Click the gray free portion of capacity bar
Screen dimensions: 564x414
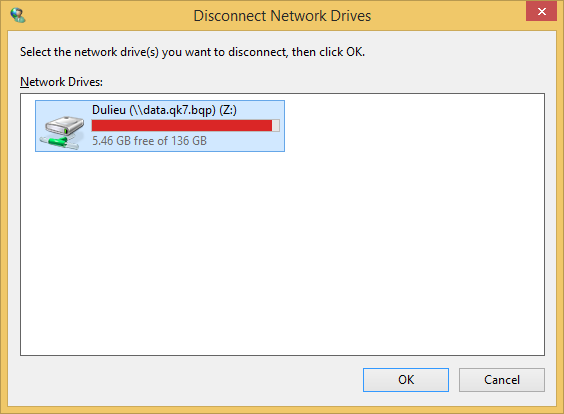(x=276, y=126)
